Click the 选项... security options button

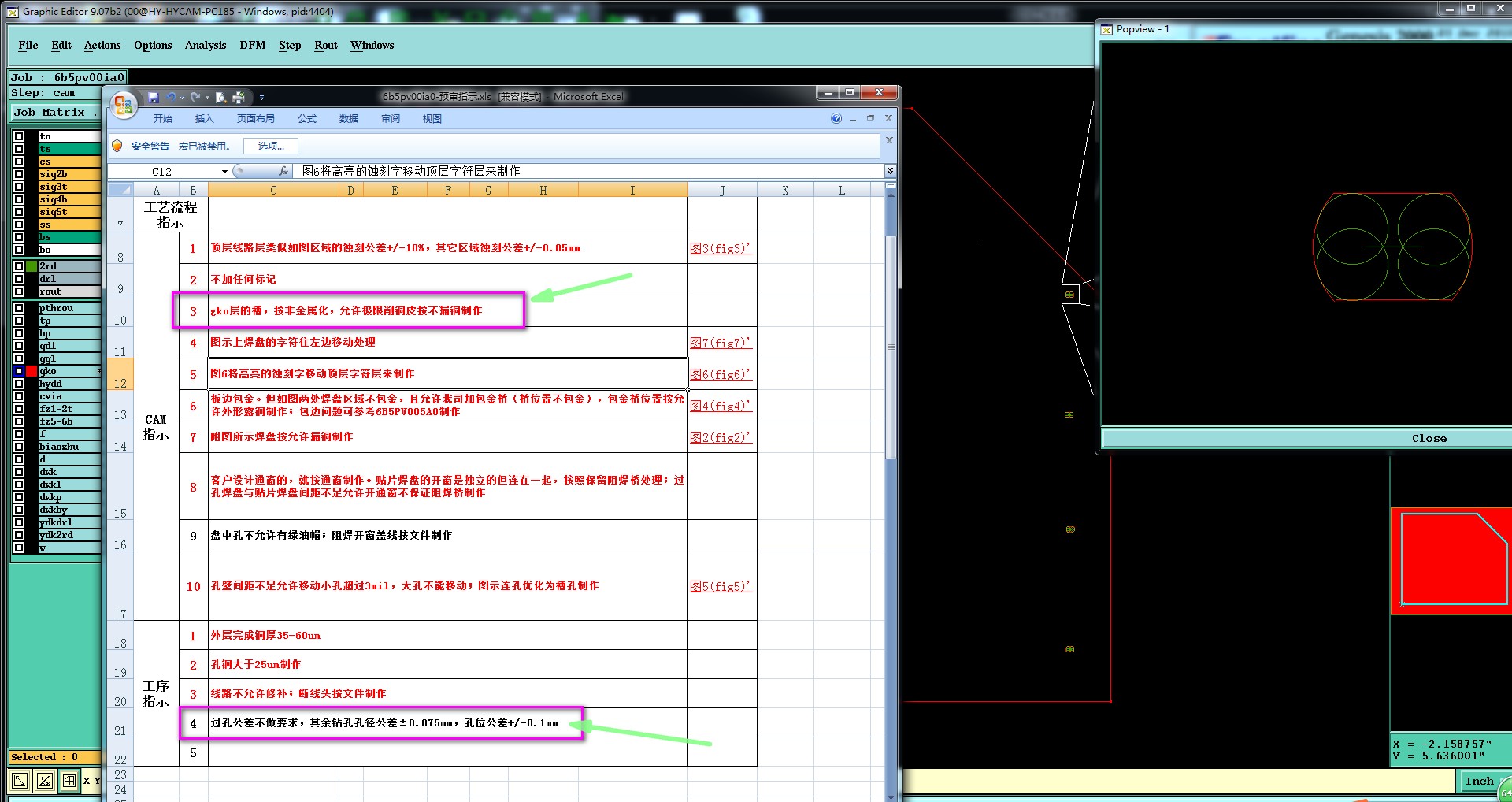pyautogui.click(x=271, y=146)
